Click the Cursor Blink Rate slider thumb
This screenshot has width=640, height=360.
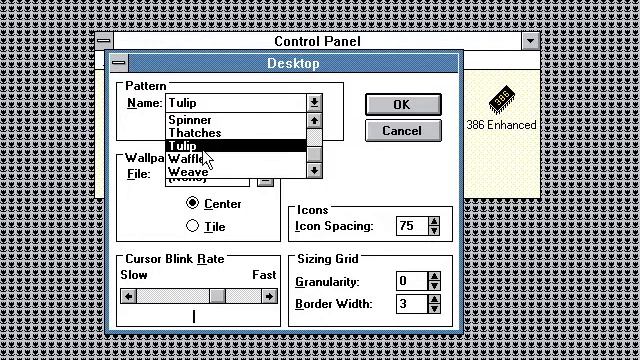pyautogui.click(x=217, y=296)
